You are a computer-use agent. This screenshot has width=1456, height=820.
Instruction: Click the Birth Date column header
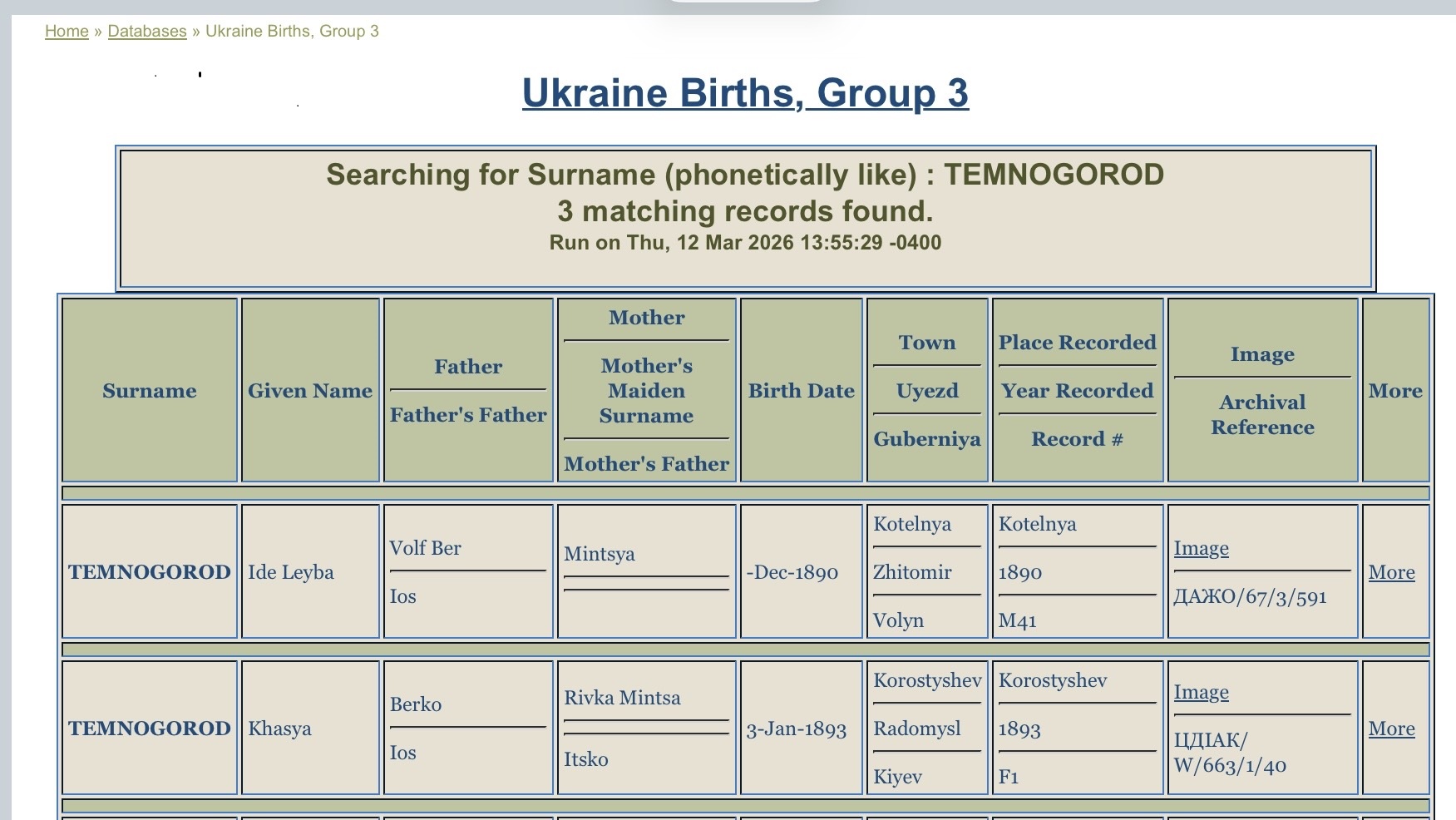801,391
